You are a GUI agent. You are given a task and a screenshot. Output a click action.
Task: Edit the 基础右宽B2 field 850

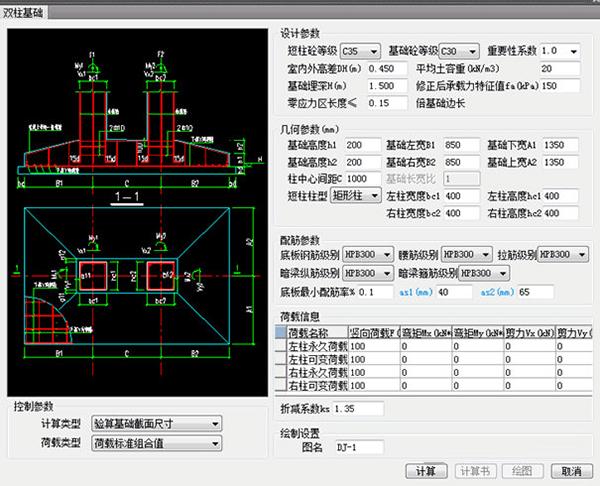[461, 162]
